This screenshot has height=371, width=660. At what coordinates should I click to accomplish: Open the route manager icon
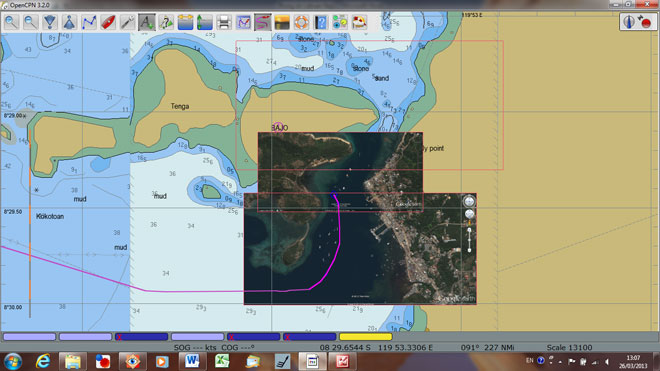[x=243, y=22]
